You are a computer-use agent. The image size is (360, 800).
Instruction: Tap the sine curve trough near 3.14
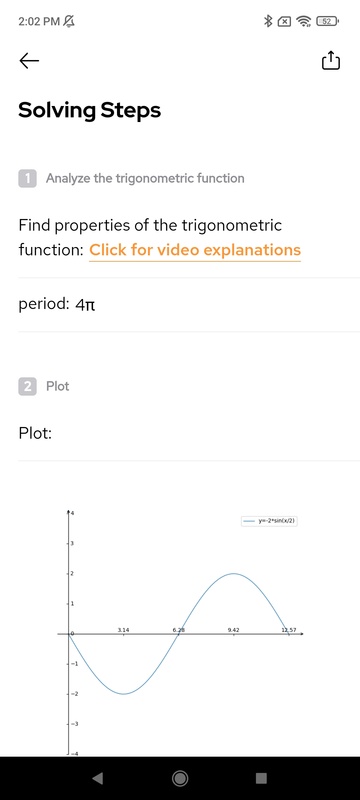click(x=123, y=693)
